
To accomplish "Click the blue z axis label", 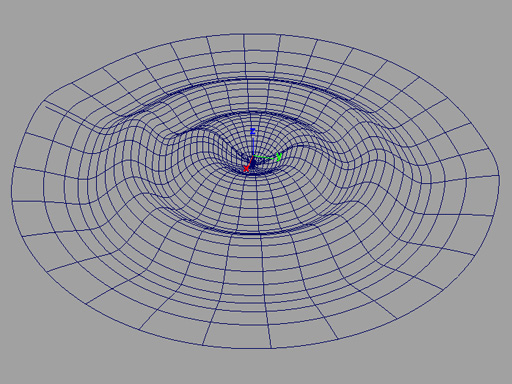I will (253, 131).
